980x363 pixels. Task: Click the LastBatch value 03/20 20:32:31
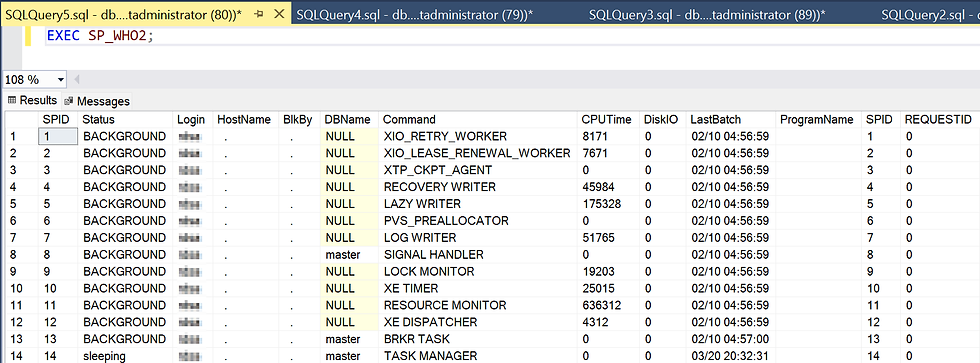point(730,356)
